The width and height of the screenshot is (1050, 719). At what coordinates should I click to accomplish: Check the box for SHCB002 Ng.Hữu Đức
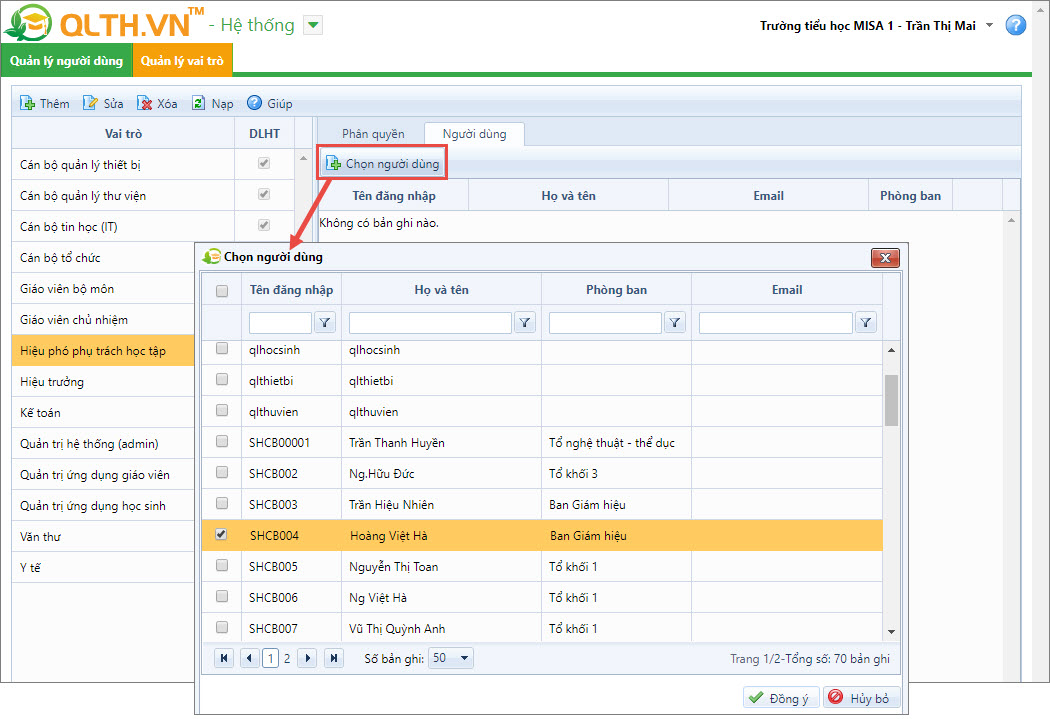tap(222, 473)
